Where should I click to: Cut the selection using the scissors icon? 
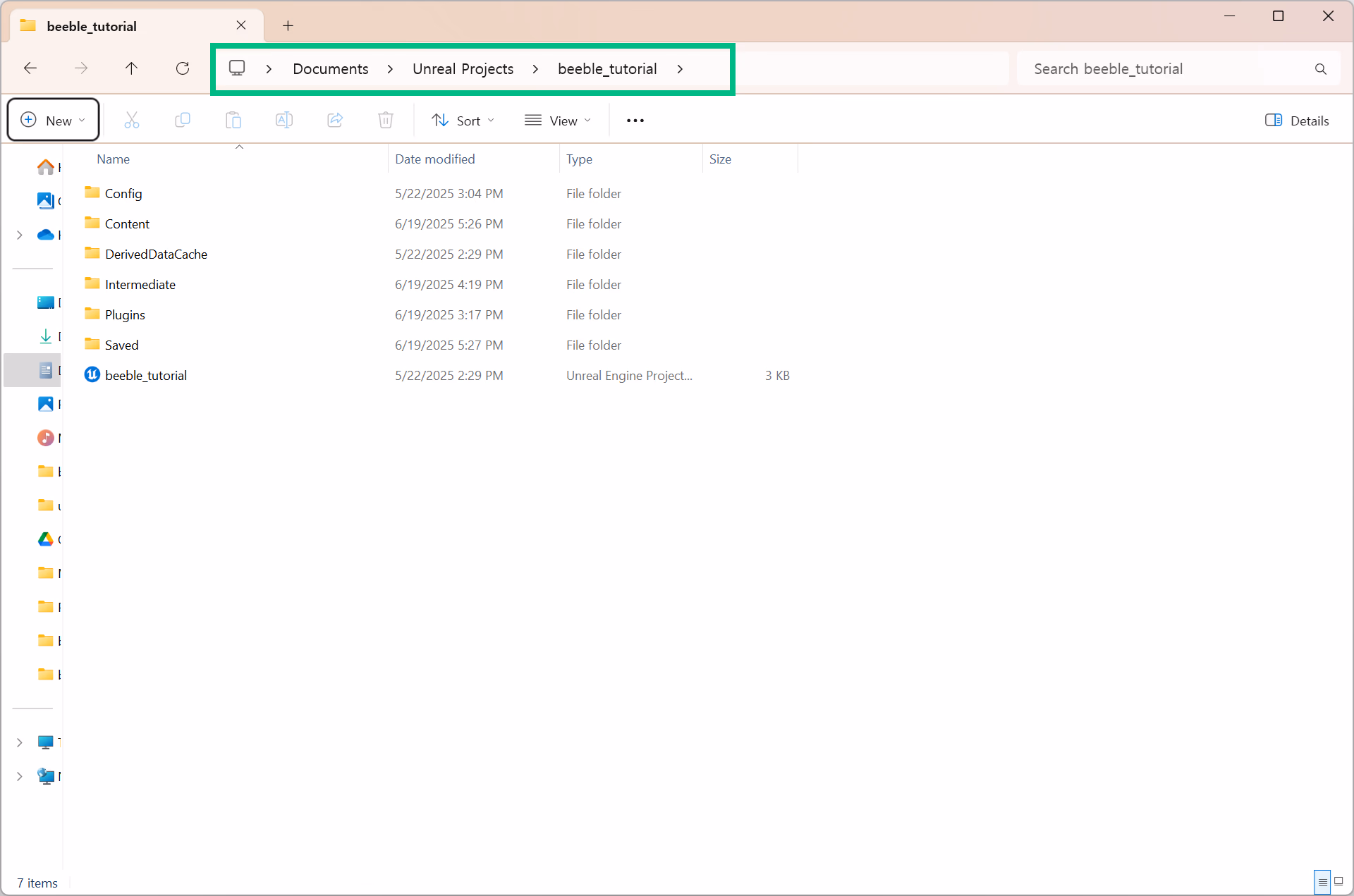(x=132, y=120)
